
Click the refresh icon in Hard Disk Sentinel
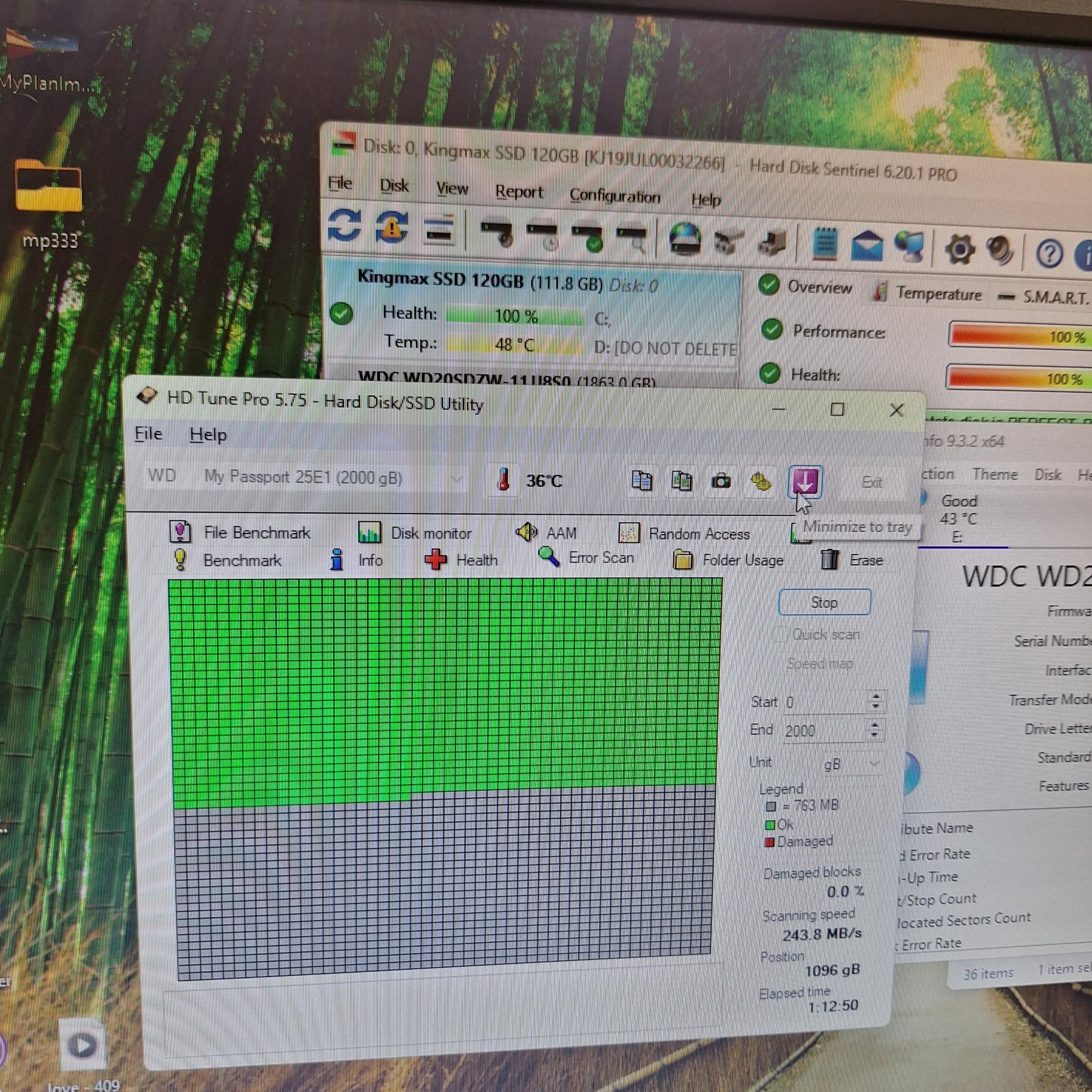tap(344, 226)
